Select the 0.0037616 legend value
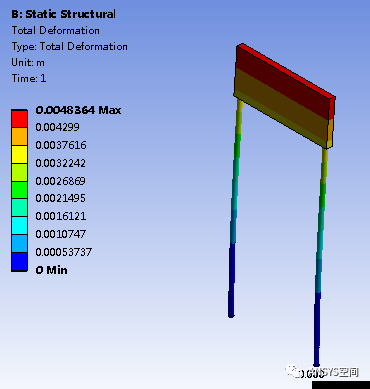The height and width of the screenshot is (389, 370). pos(61,145)
